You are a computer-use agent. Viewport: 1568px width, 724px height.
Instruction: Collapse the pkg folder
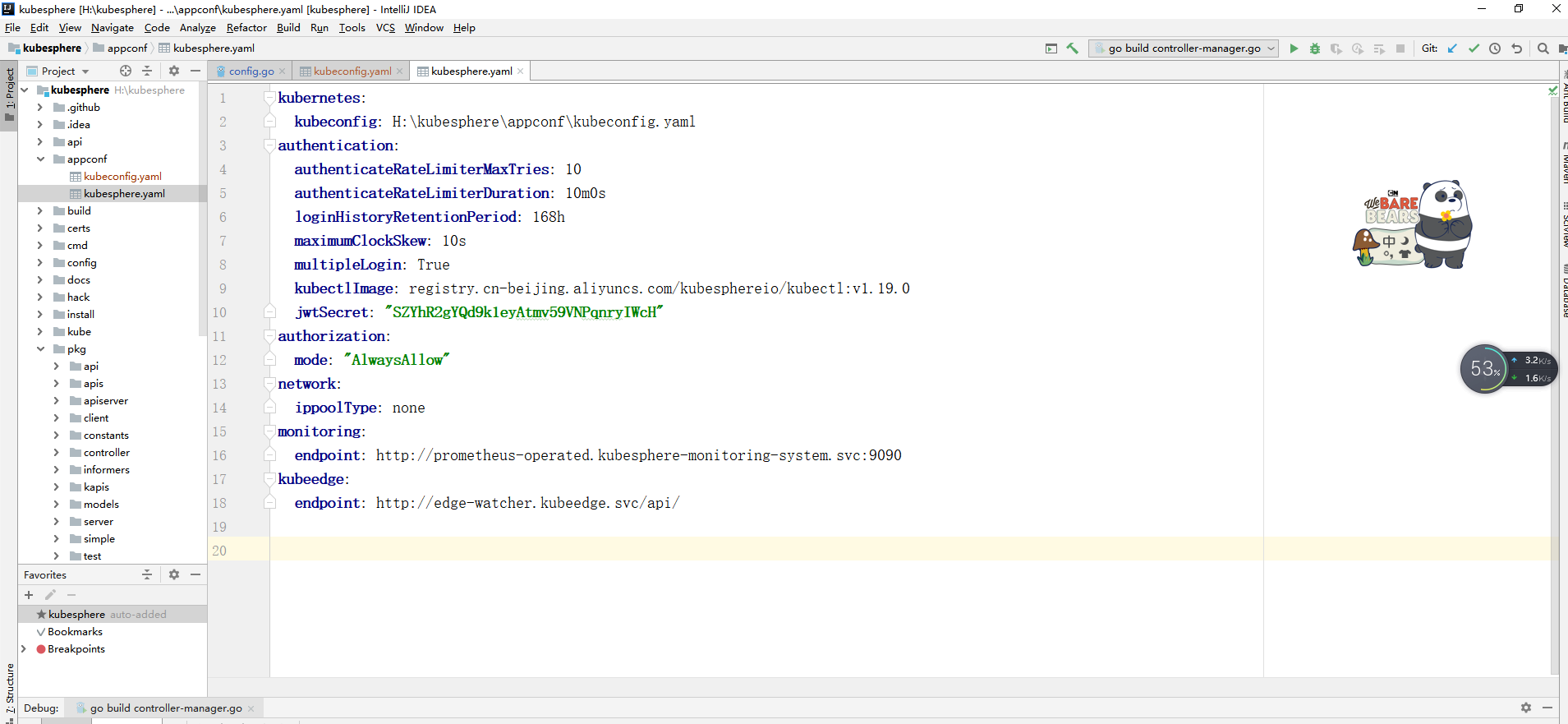click(x=39, y=349)
